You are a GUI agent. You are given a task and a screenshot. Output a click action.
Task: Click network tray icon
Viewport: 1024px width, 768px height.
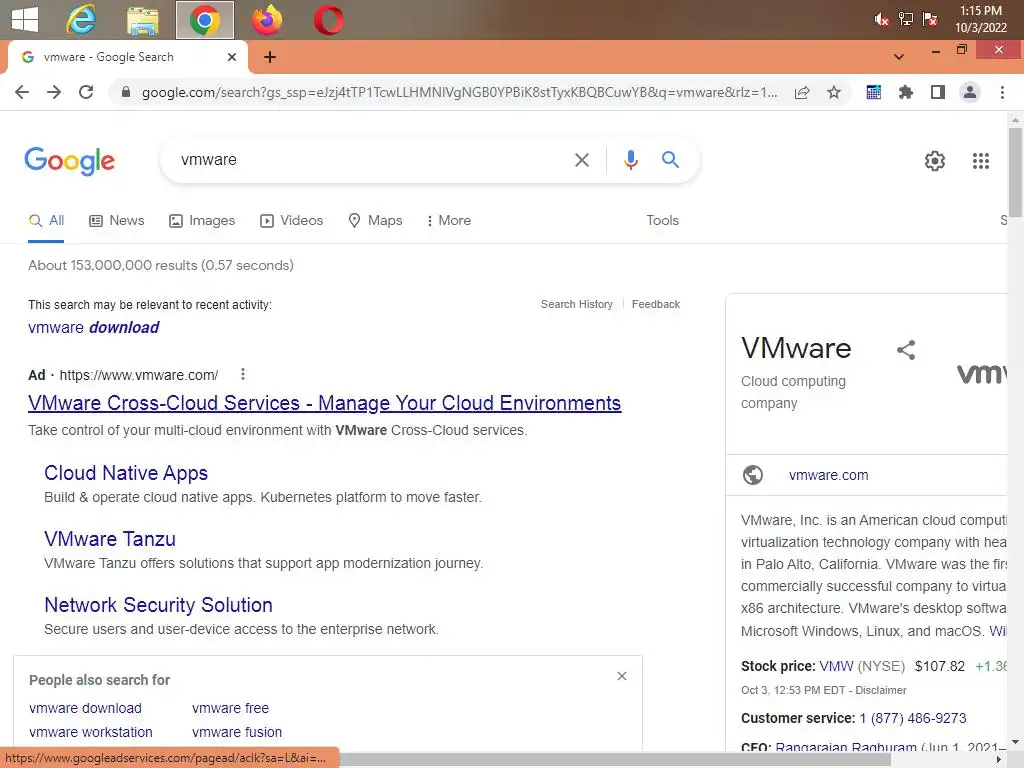[x=906, y=19]
